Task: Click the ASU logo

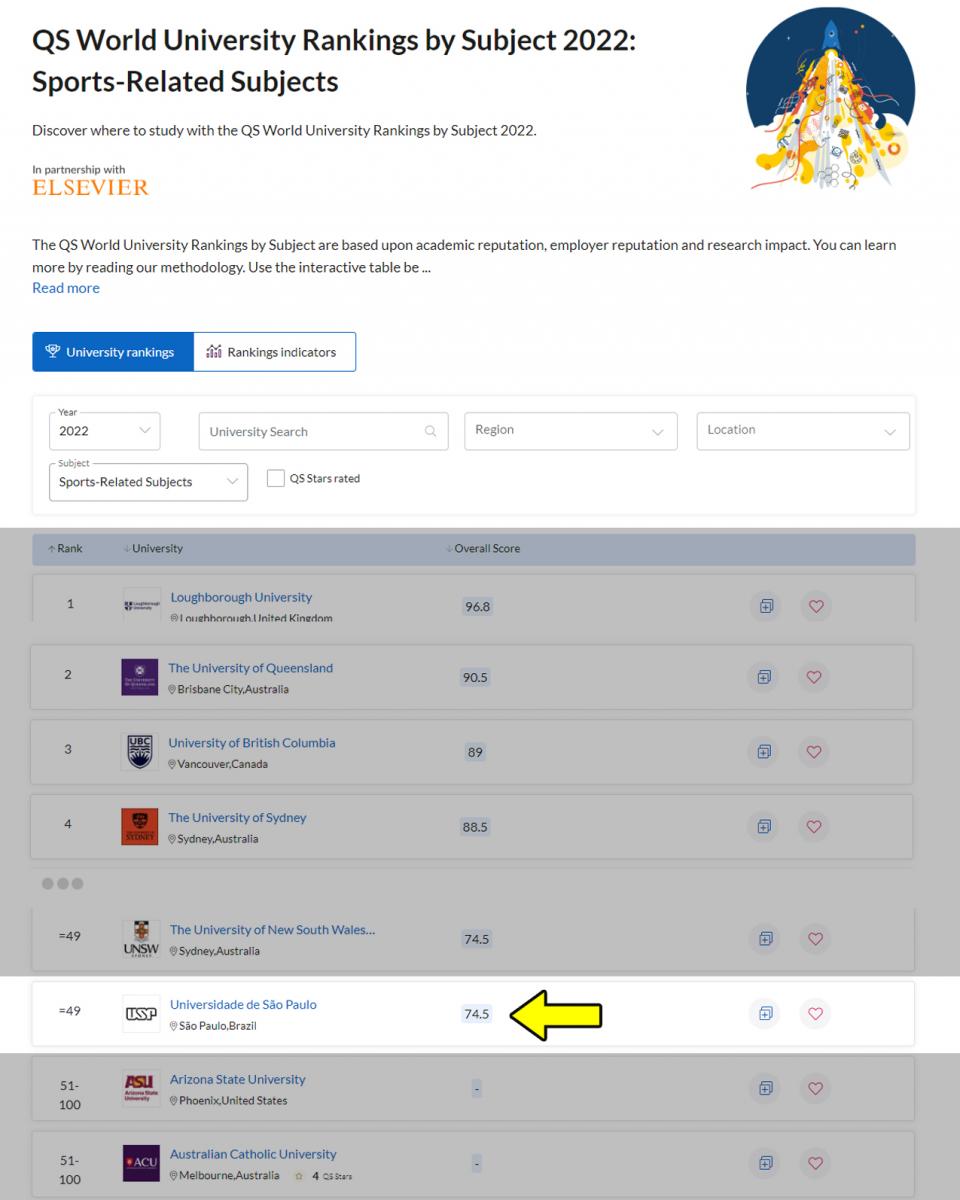Action: [x=141, y=1089]
